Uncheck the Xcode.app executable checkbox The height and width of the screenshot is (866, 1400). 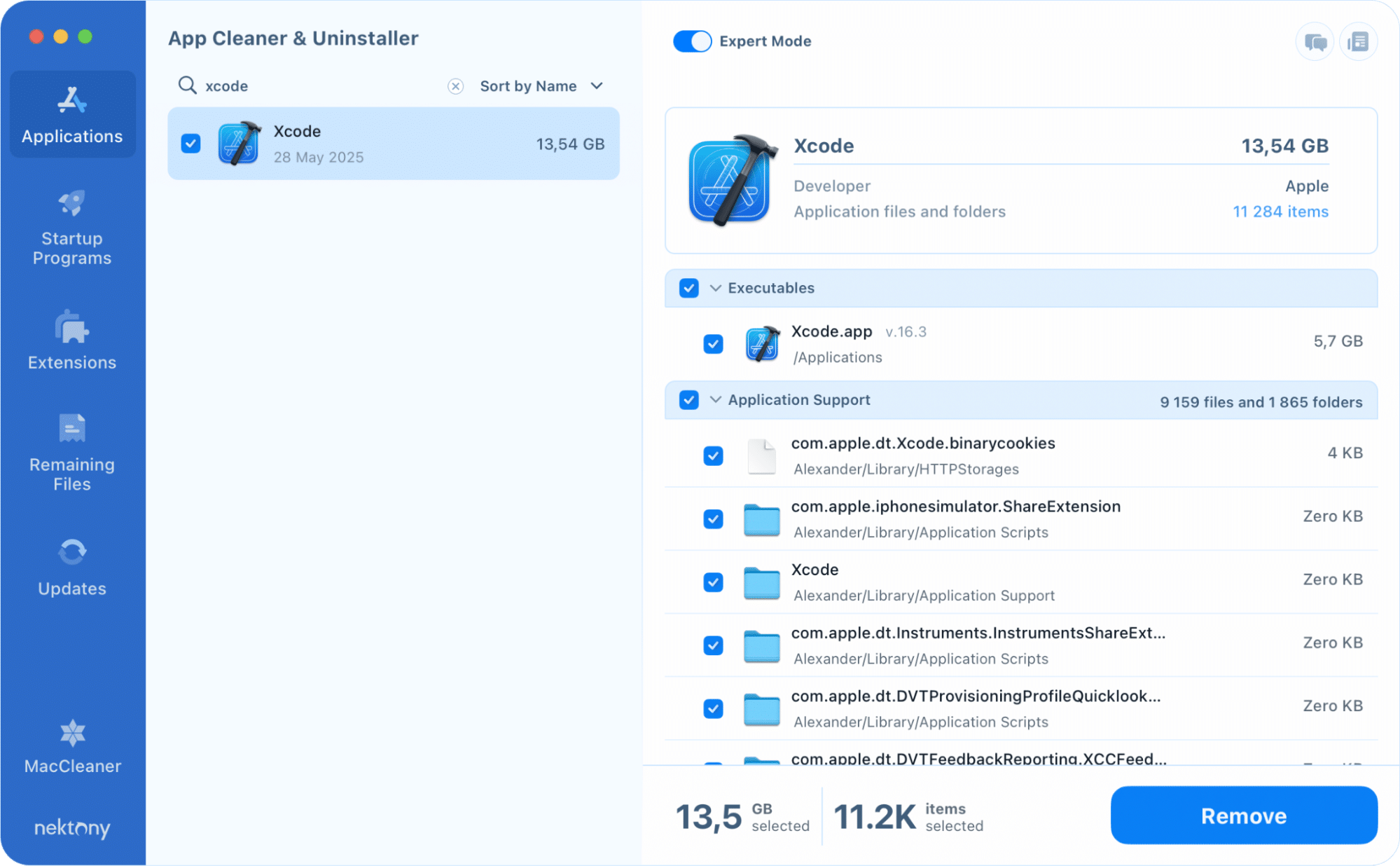point(713,344)
